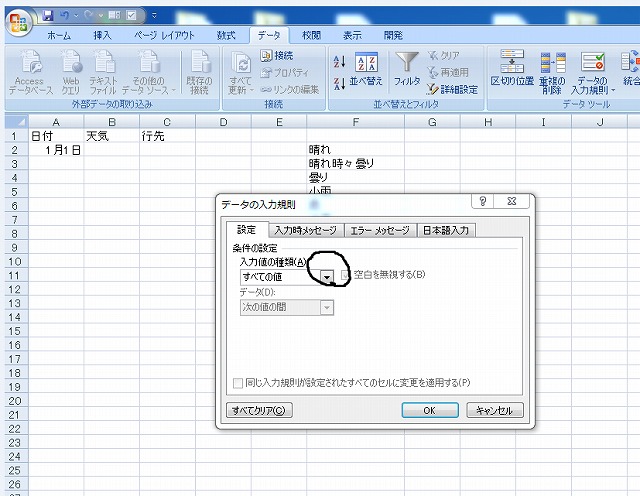Click the Office button logo
The image size is (640, 496).
coord(15,17)
